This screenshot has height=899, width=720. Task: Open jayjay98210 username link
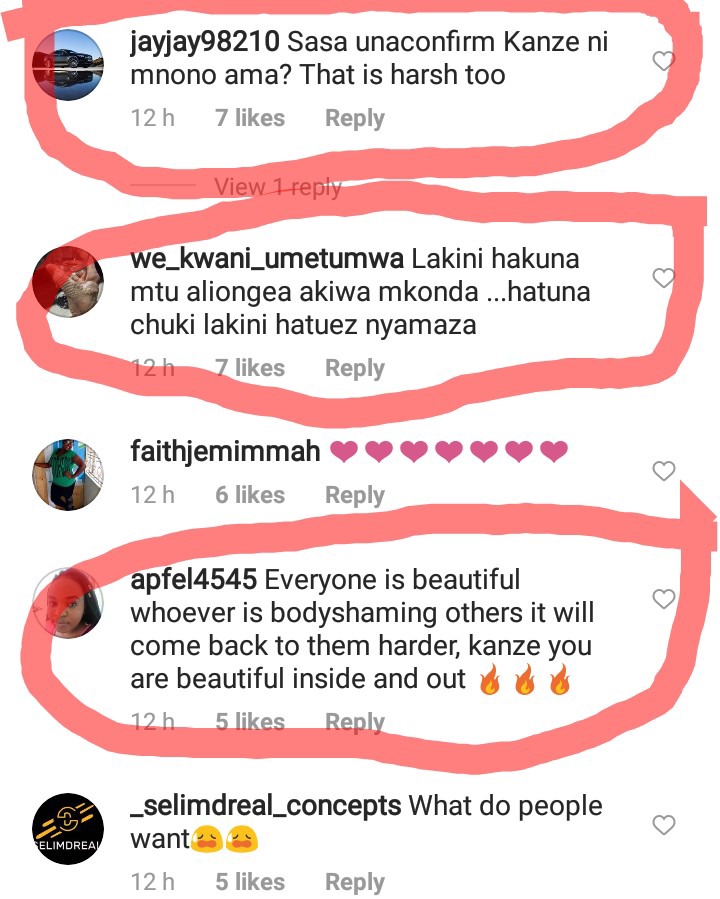pos(205,42)
